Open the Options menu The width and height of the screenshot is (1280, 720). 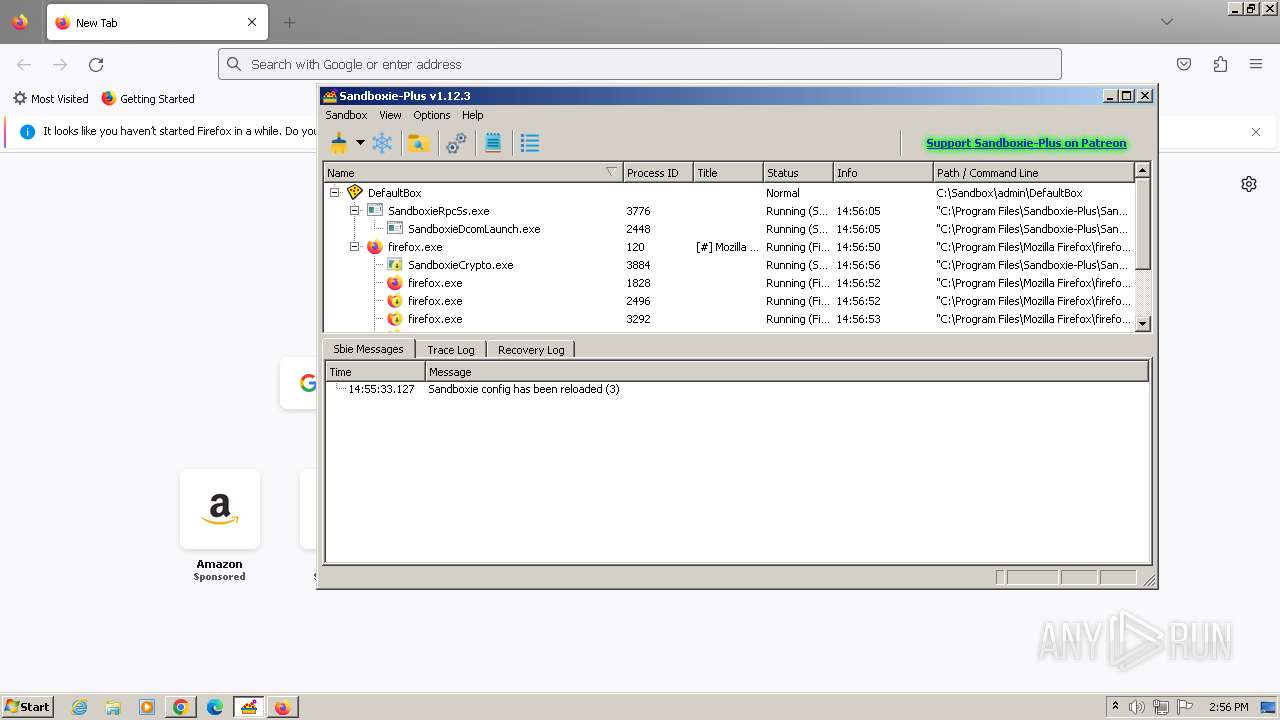(x=432, y=115)
